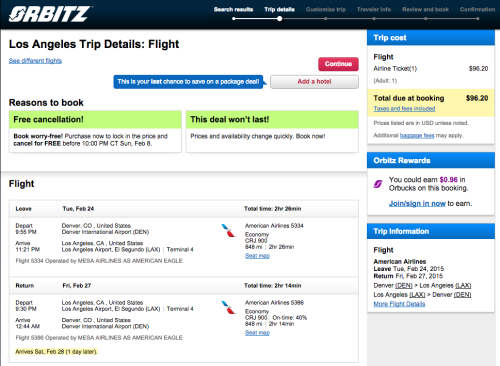Click Add a hotel button
500x366 pixels.
coord(314,82)
